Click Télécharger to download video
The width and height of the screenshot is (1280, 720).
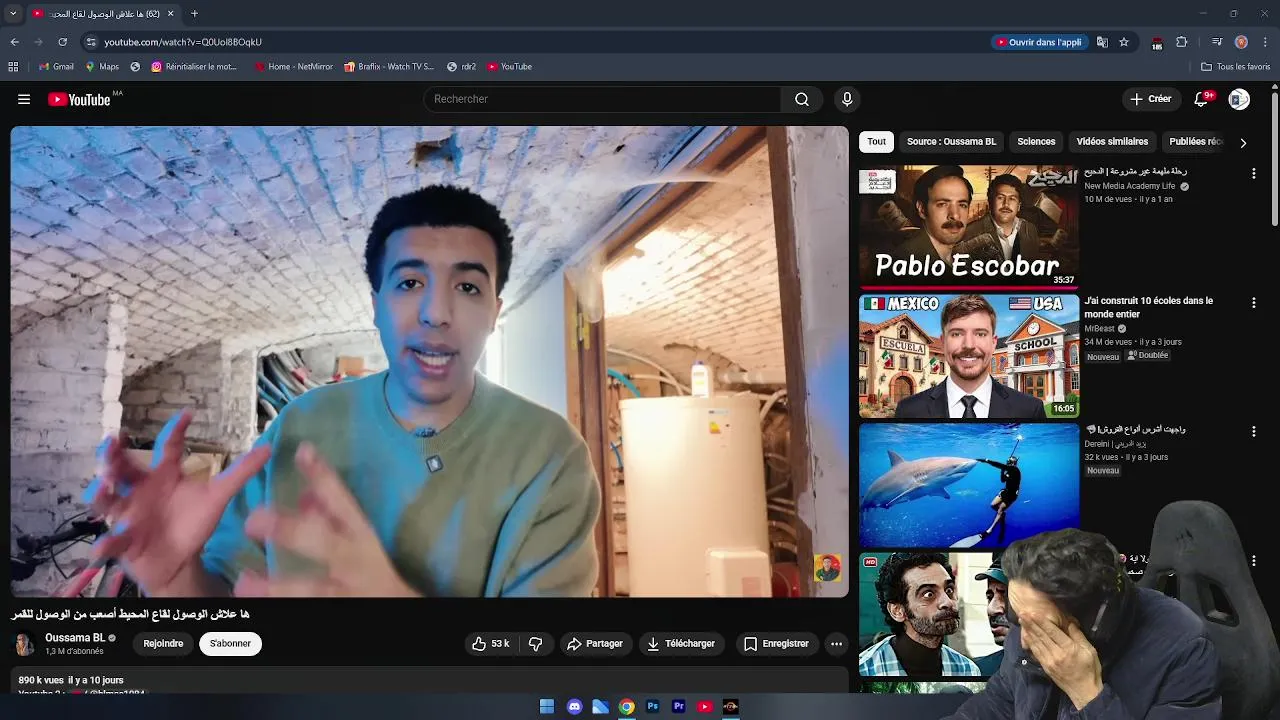click(681, 644)
